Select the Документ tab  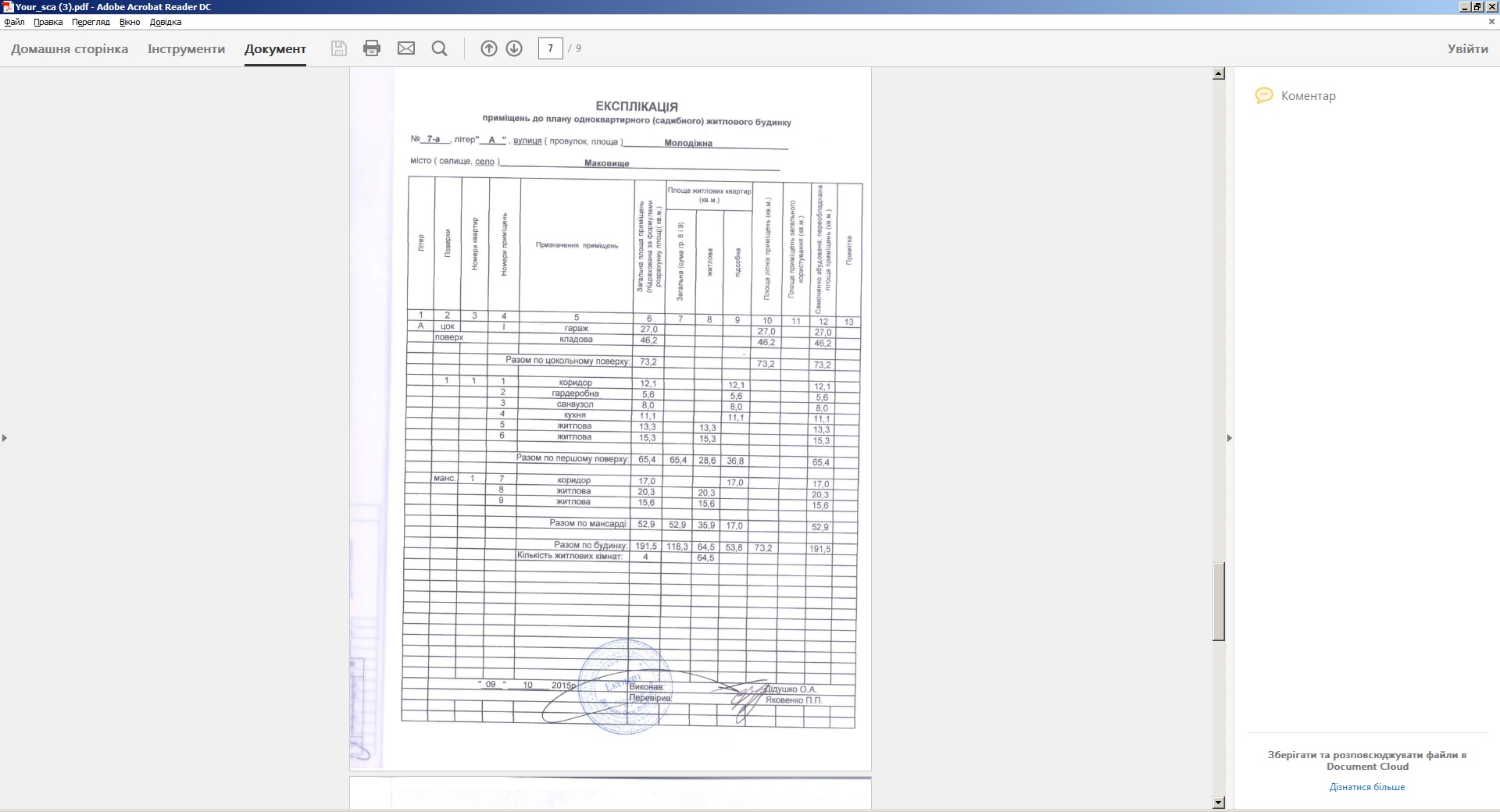coord(275,48)
